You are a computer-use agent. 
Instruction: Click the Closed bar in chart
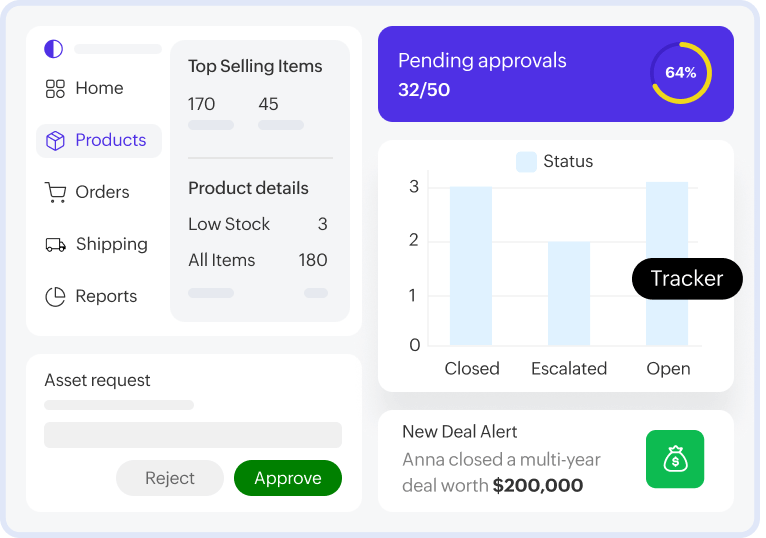point(470,266)
